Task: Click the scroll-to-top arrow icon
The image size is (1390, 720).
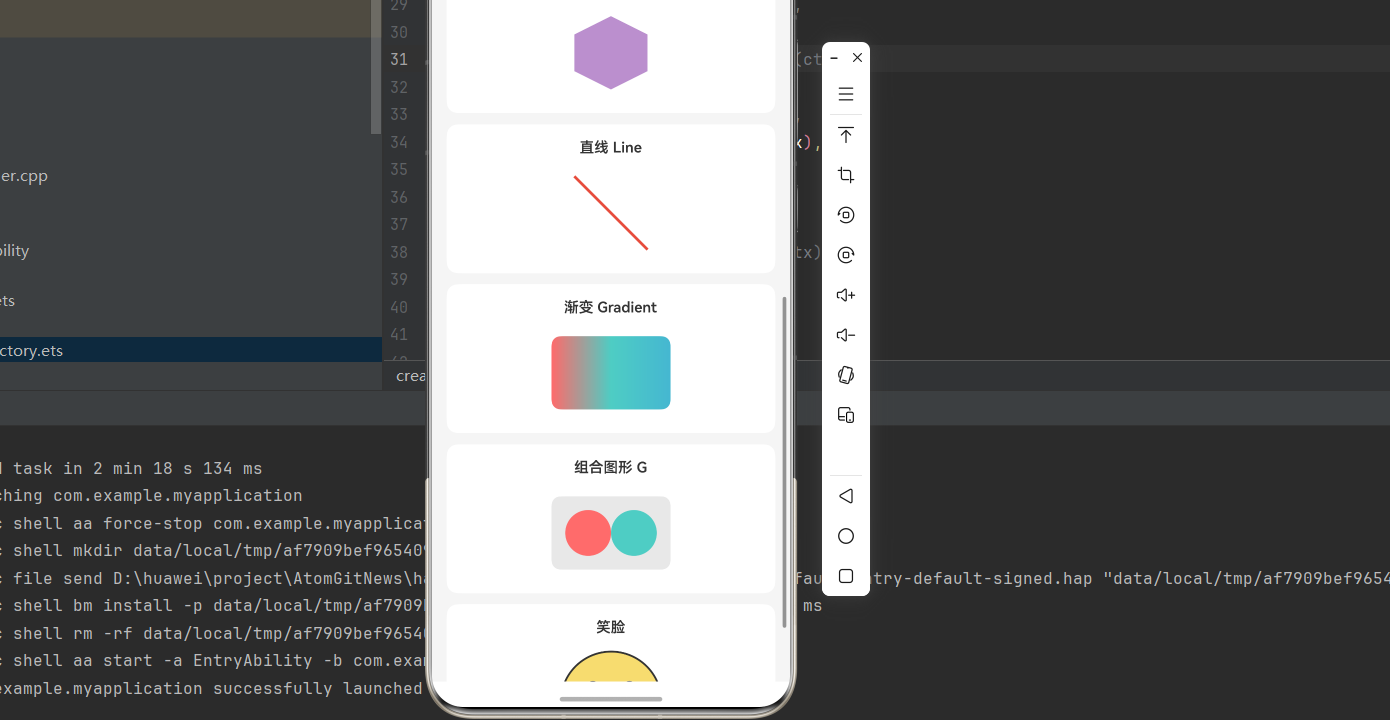Action: (x=845, y=135)
